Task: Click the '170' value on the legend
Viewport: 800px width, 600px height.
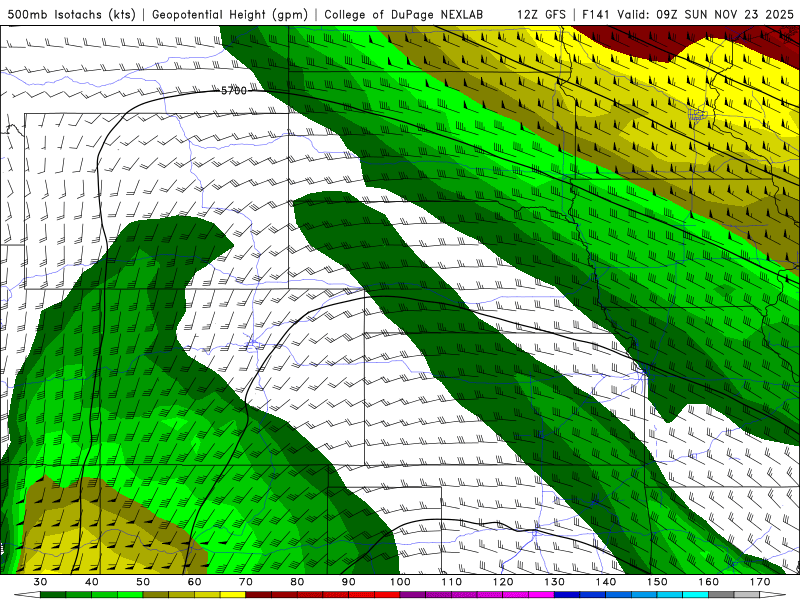Action: [x=760, y=582]
